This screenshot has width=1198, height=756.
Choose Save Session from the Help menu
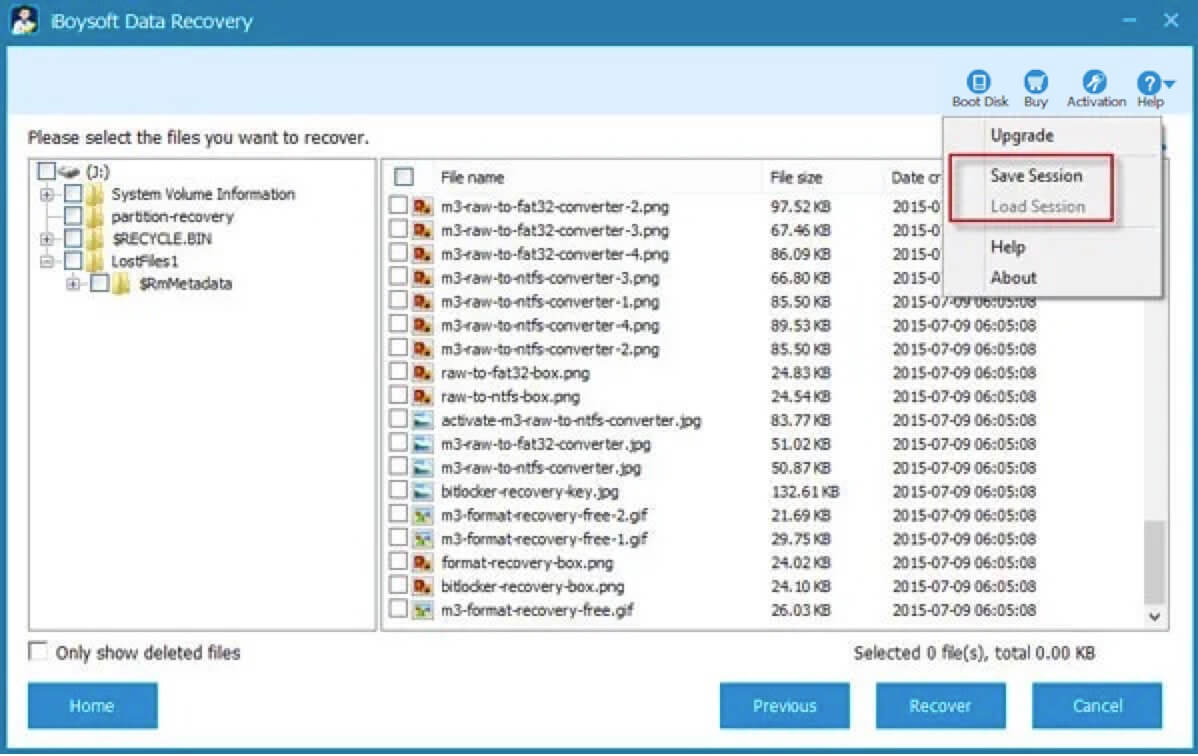(1036, 176)
